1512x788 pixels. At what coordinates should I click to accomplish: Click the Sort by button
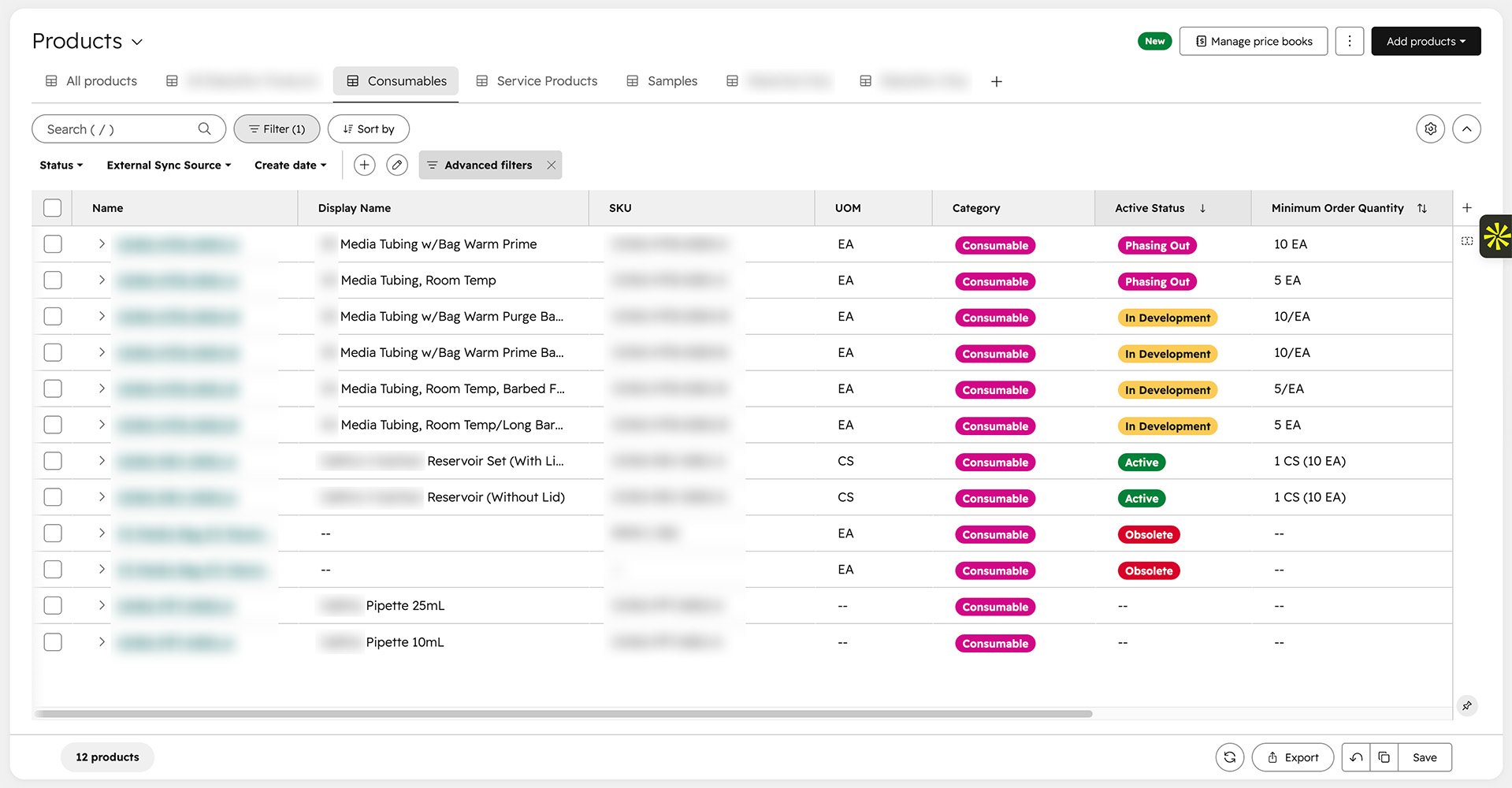click(369, 128)
